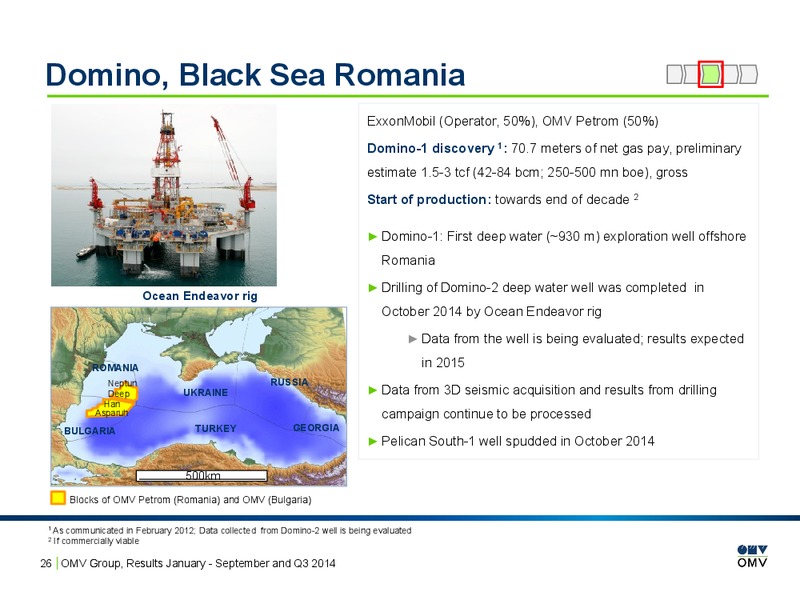Click 'October 2014 by Ocean Endeavor rig' line
This screenshot has height=600, width=800.
[x=491, y=312]
